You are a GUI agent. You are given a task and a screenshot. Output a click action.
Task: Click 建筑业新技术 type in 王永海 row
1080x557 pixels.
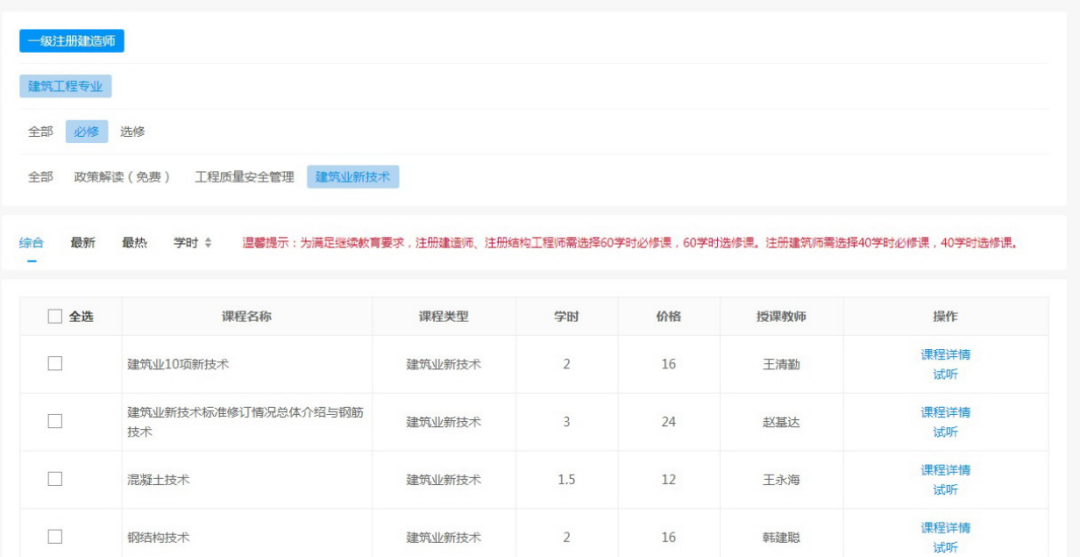point(444,480)
